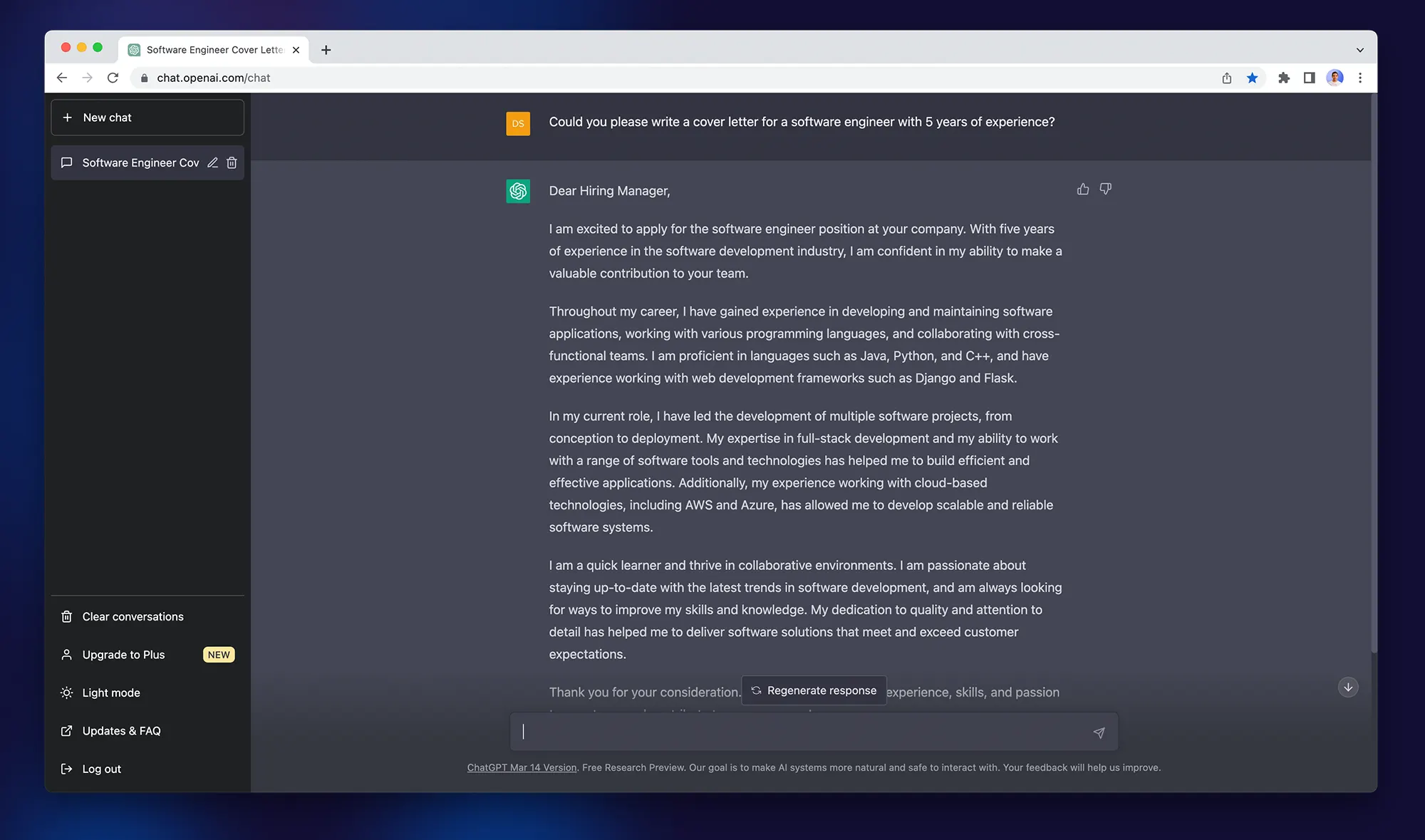
Task: Share this page using the share icon
Action: click(x=1226, y=78)
